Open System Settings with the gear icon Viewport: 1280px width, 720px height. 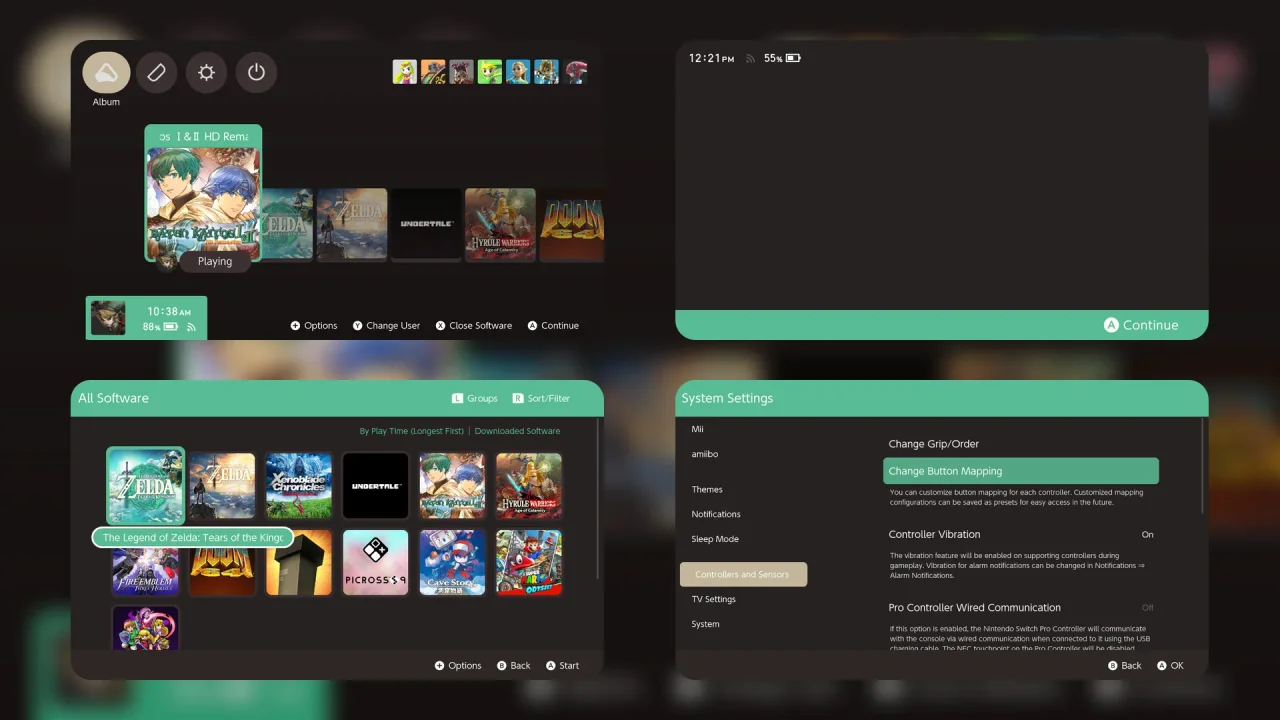pos(206,72)
